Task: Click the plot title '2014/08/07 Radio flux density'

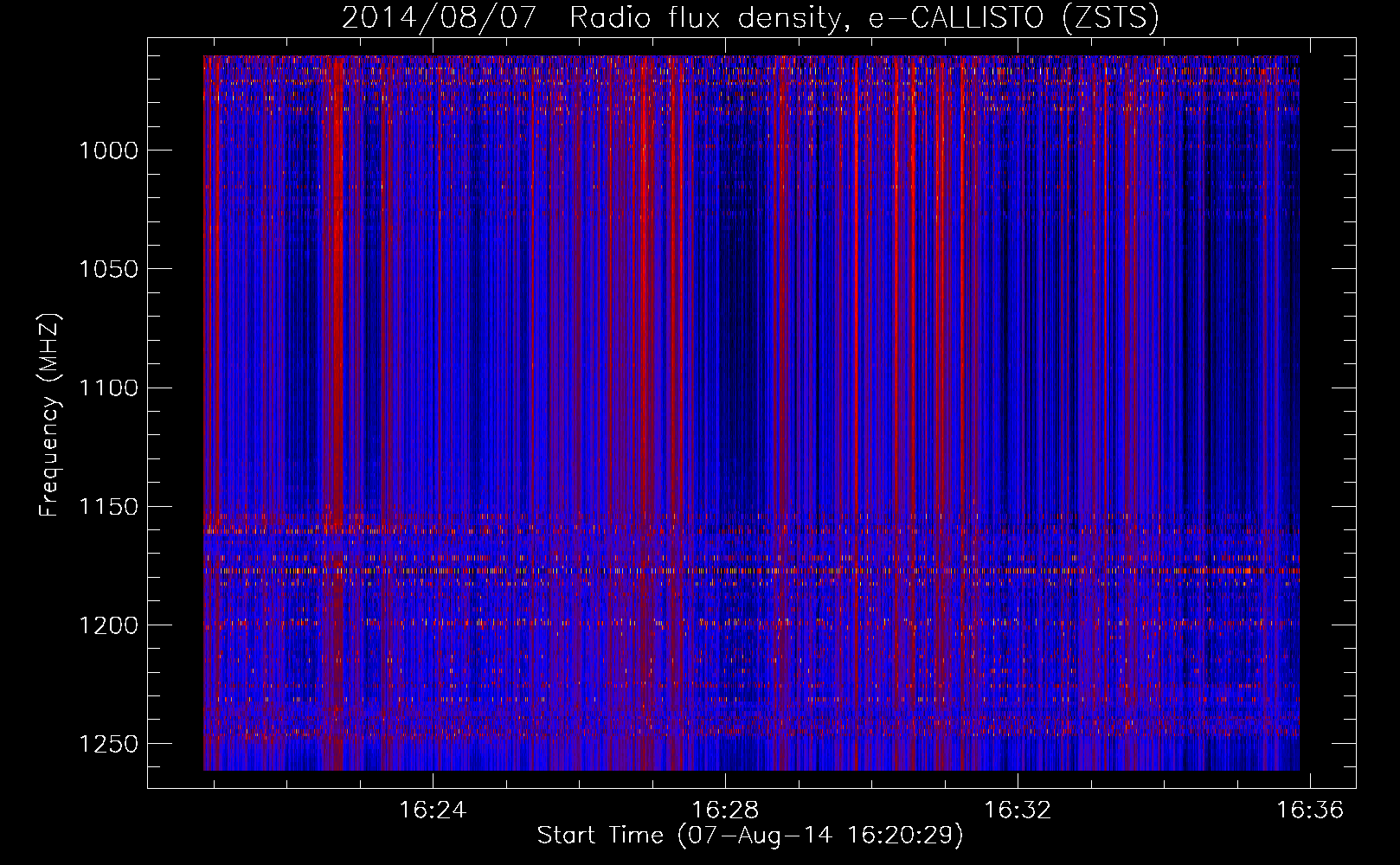Action: pos(750,18)
